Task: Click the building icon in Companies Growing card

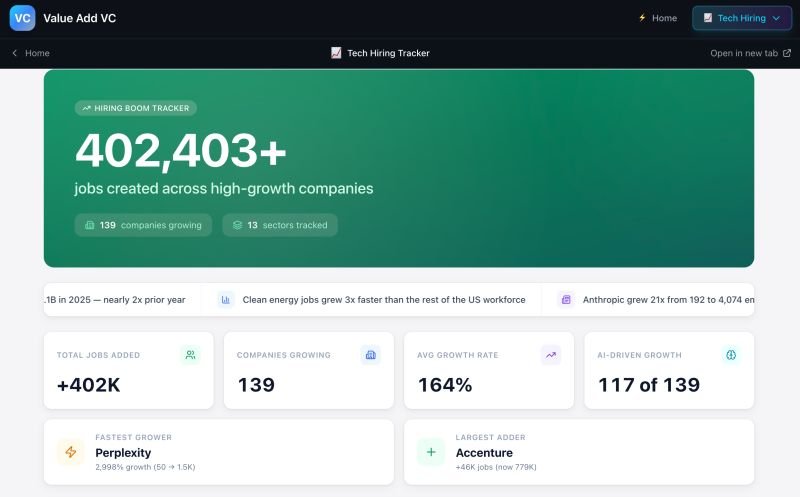Action: tap(370, 355)
